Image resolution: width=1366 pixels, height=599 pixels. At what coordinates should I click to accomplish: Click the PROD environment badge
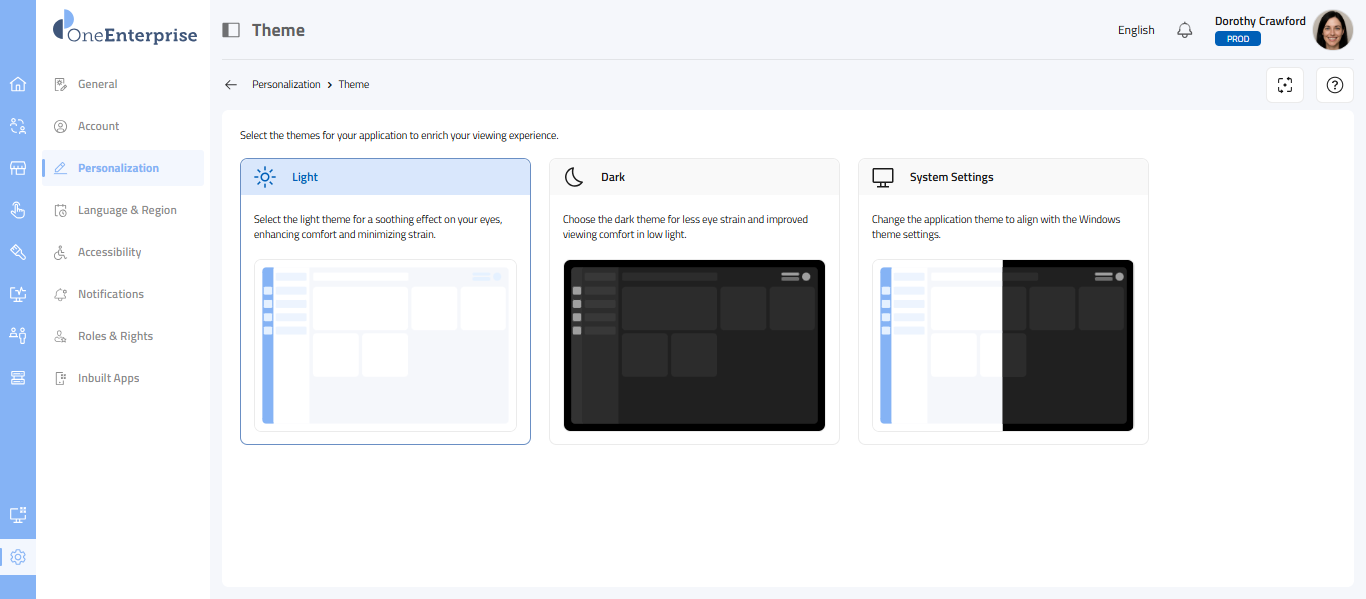[x=1237, y=39]
